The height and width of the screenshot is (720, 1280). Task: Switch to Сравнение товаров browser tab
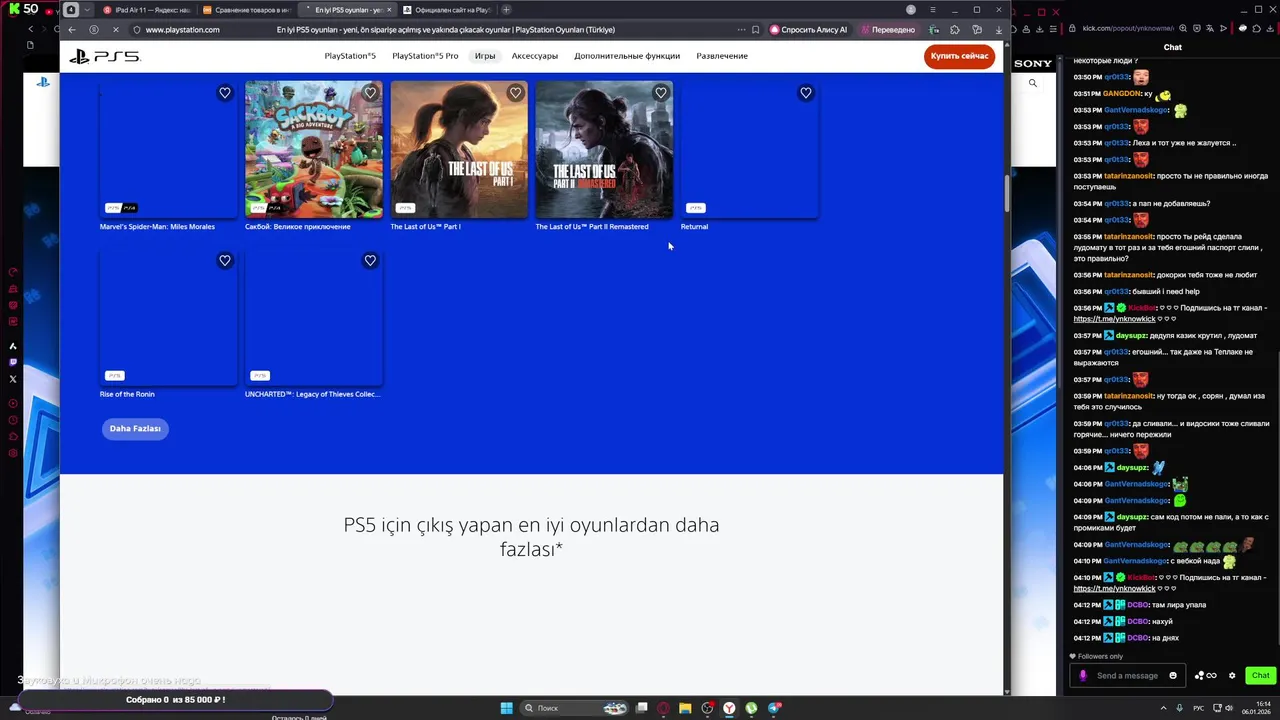point(247,10)
